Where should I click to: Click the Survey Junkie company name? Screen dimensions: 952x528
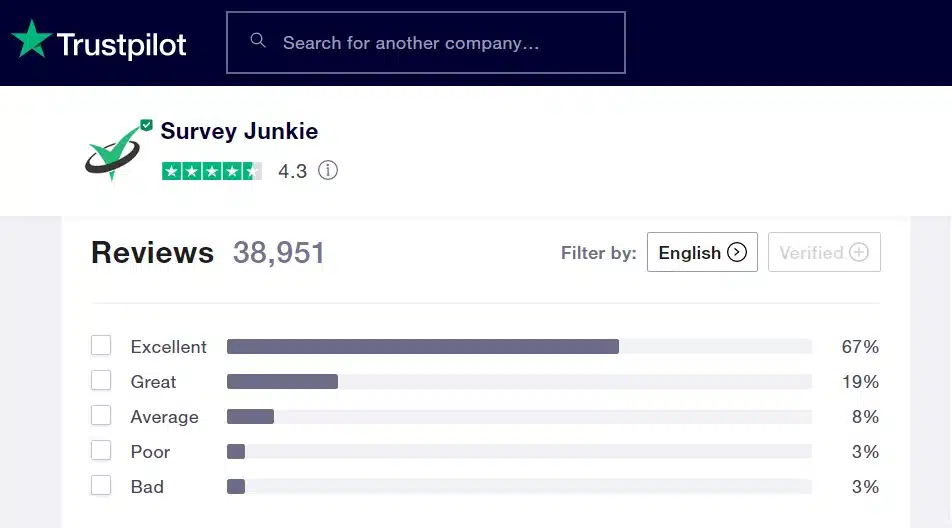(239, 131)
